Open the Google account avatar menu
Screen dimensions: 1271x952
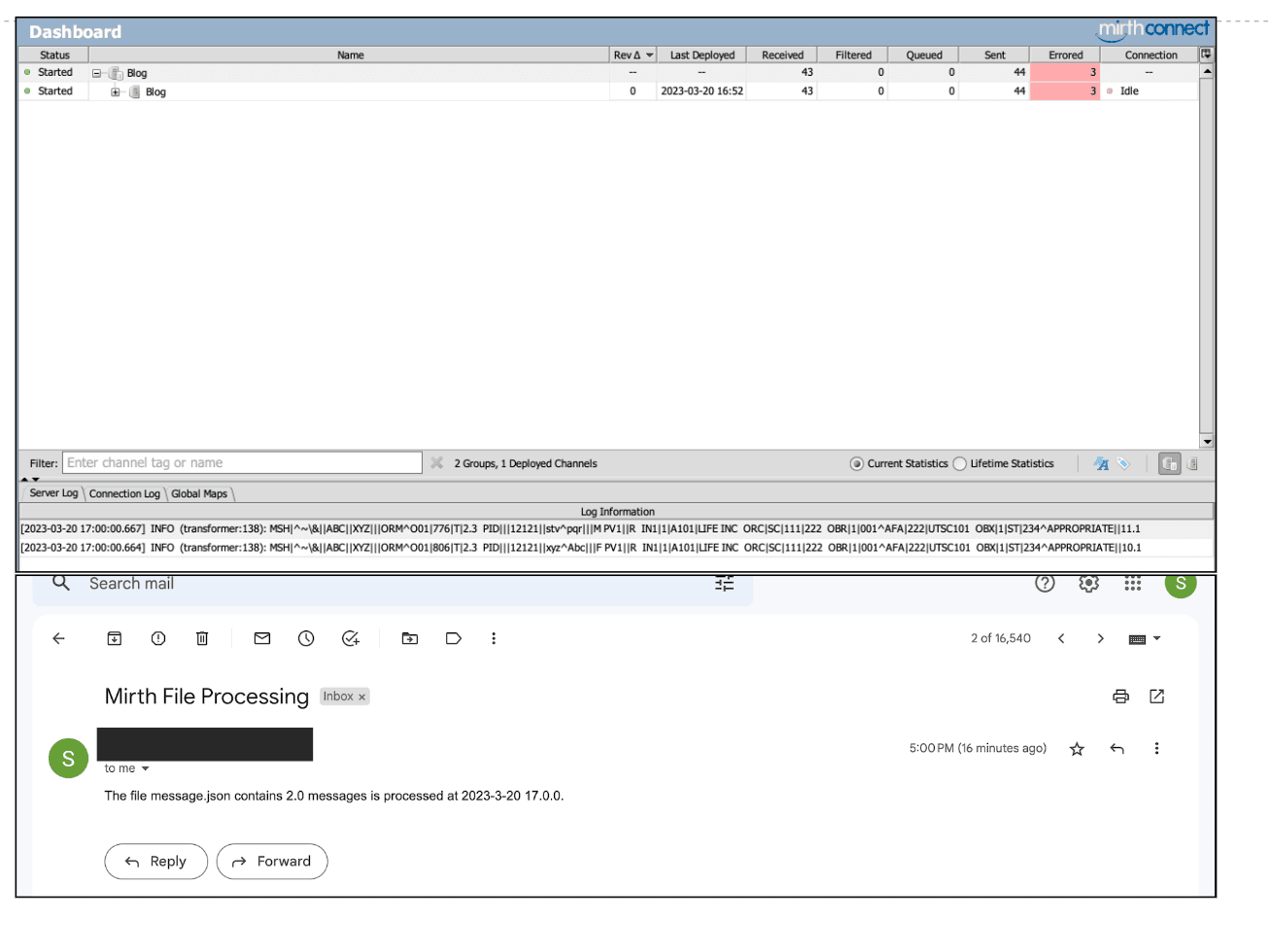pyautogui.click(x=1181, y=584)
